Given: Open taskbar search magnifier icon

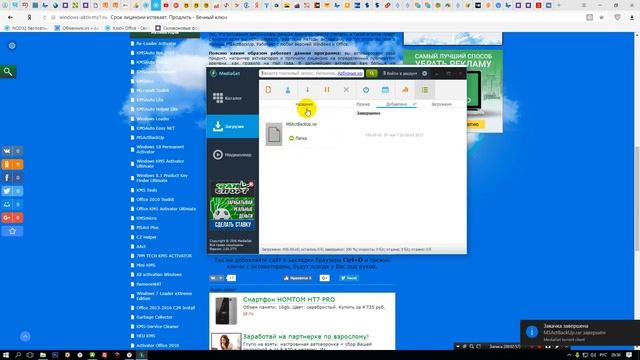Looking at the screenshot, I should tap(18, 355).
